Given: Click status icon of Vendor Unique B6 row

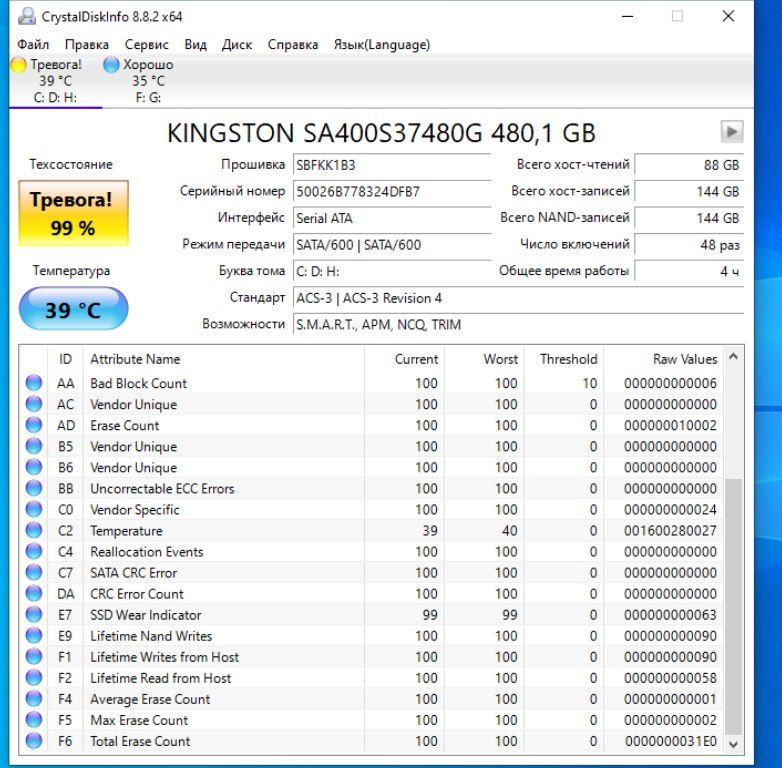Looking at the screenshot, I should click(33, 467).
